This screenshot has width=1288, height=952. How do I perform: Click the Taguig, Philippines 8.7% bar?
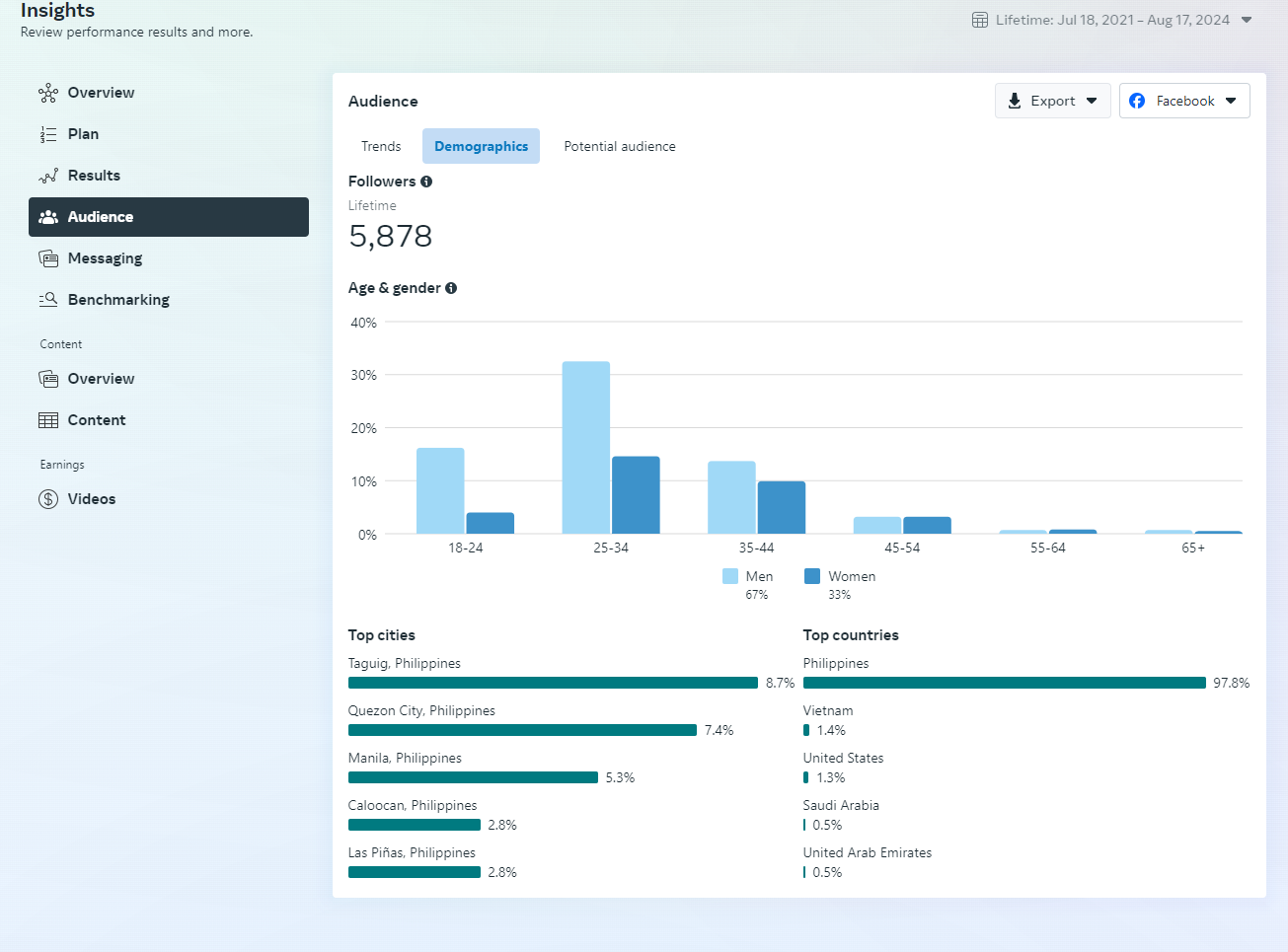tap(553, 683)
